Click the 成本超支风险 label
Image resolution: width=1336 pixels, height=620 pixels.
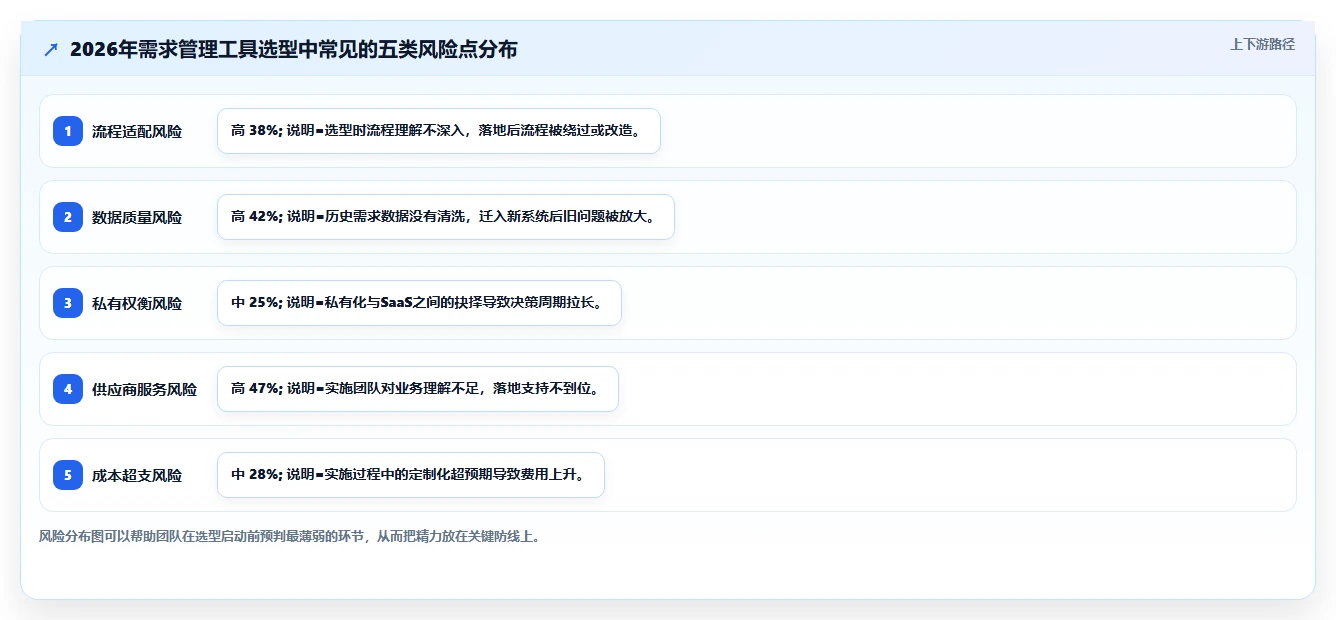click(x=137, y=475)
